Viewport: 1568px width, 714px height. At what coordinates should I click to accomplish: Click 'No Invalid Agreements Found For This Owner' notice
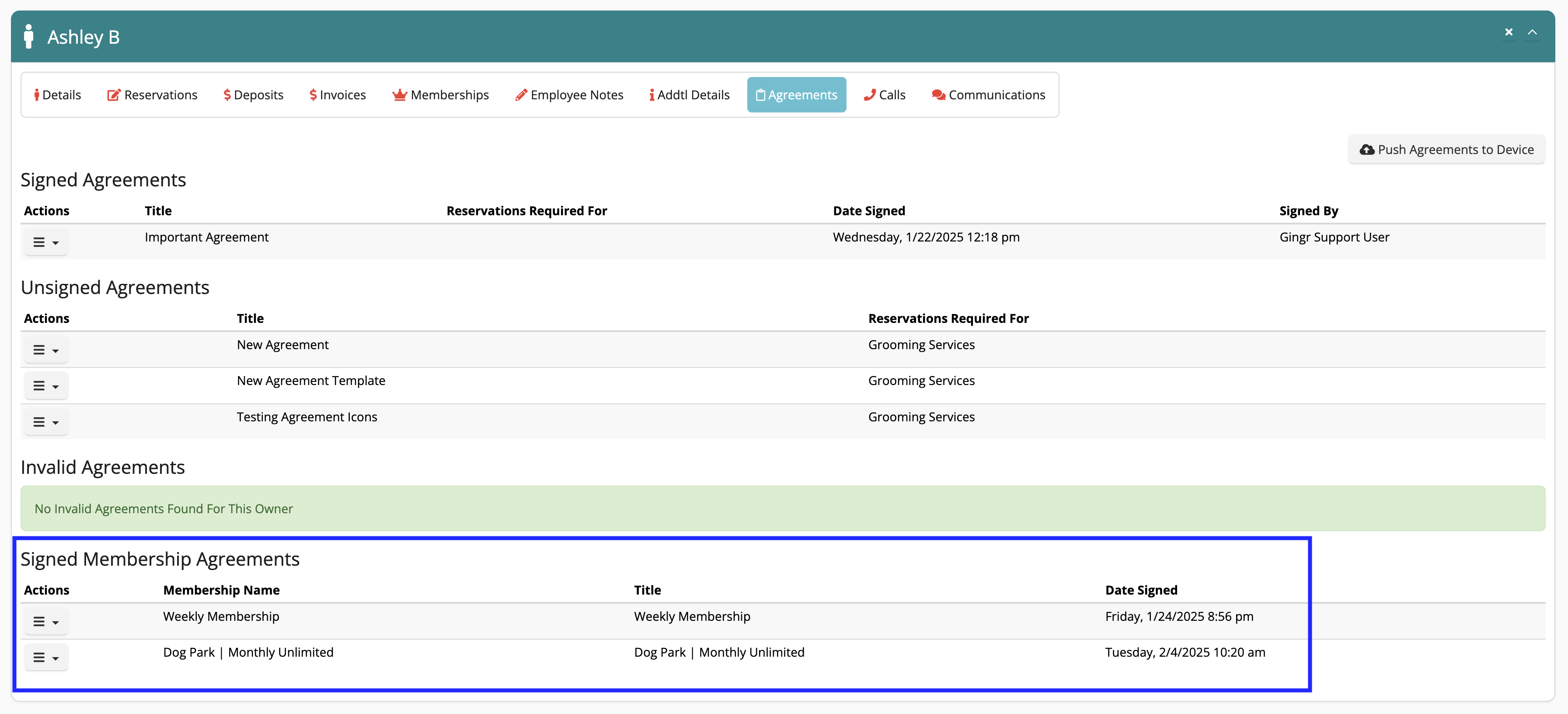[x=783, y=508]
